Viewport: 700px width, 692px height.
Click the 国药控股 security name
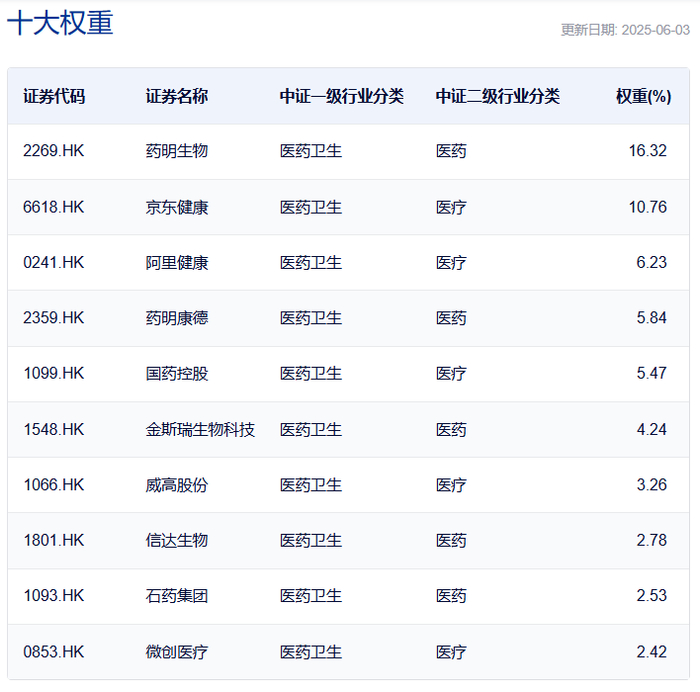(177, 373)
